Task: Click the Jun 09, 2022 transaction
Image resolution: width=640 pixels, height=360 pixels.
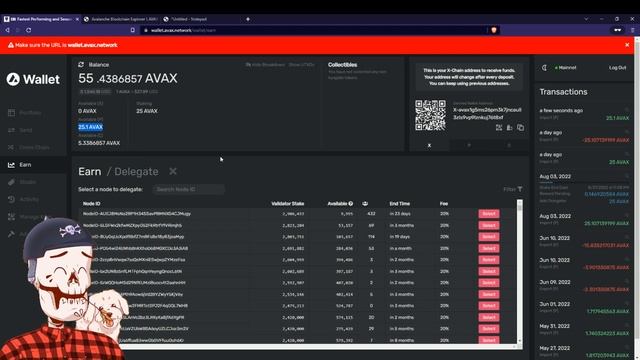Action: click(584, 286)
